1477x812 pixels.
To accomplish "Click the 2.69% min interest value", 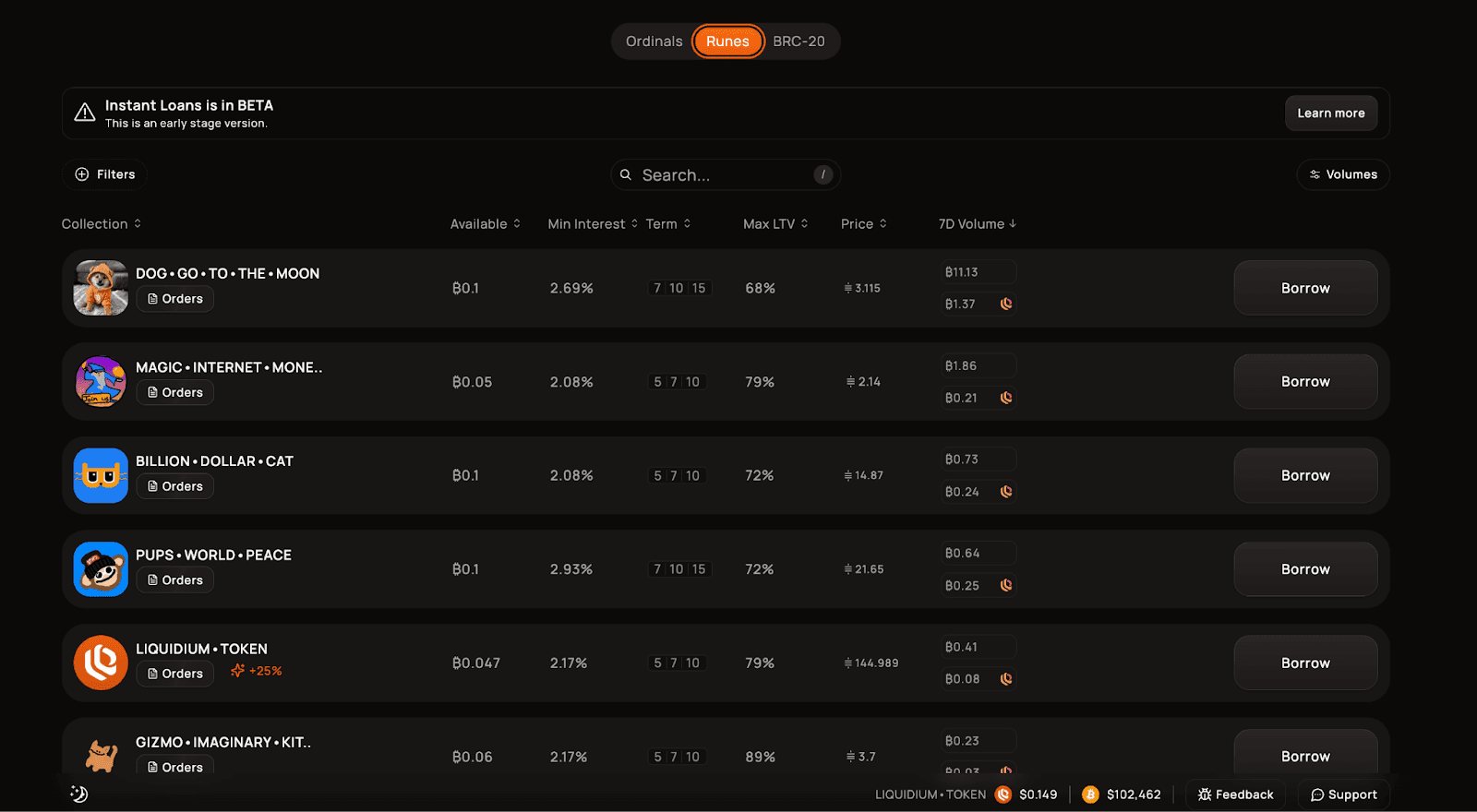I will [x=571, y=288].
